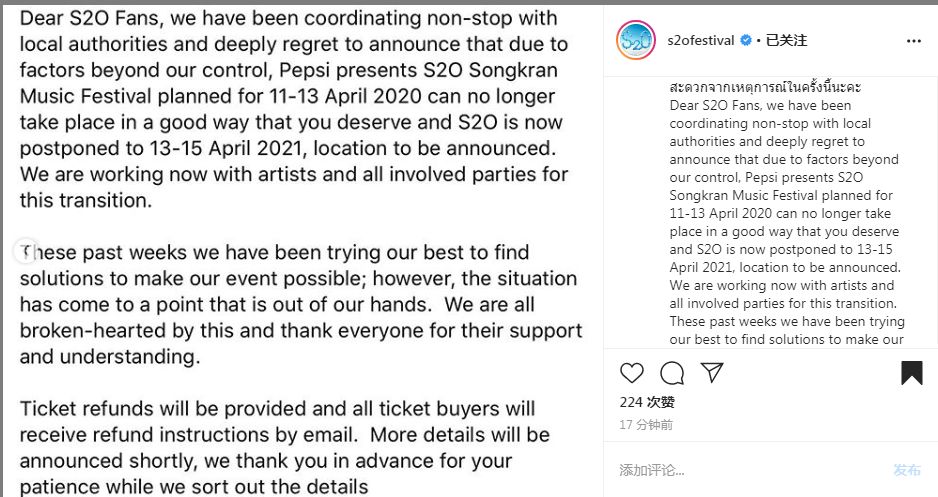Click 'These past weeks' line in caption
This screenshot has width=938, height=497.
click(787, 321)
